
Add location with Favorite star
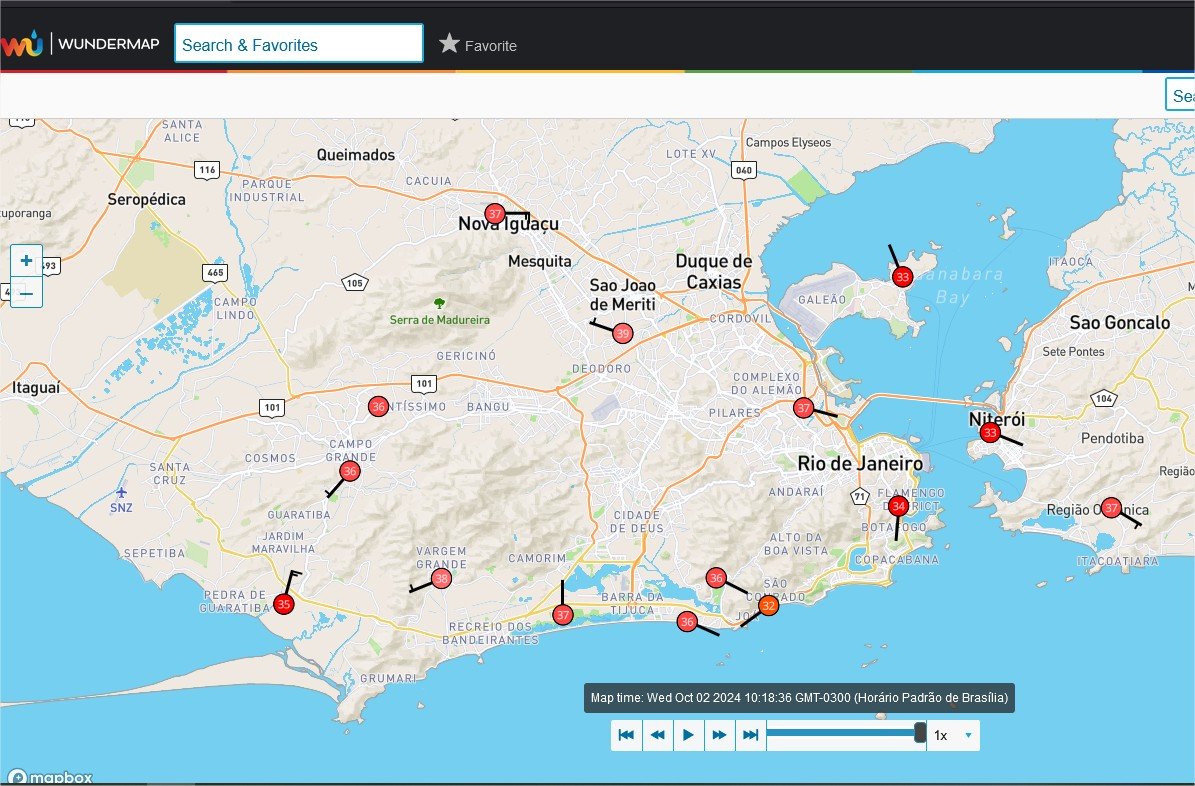478,45
